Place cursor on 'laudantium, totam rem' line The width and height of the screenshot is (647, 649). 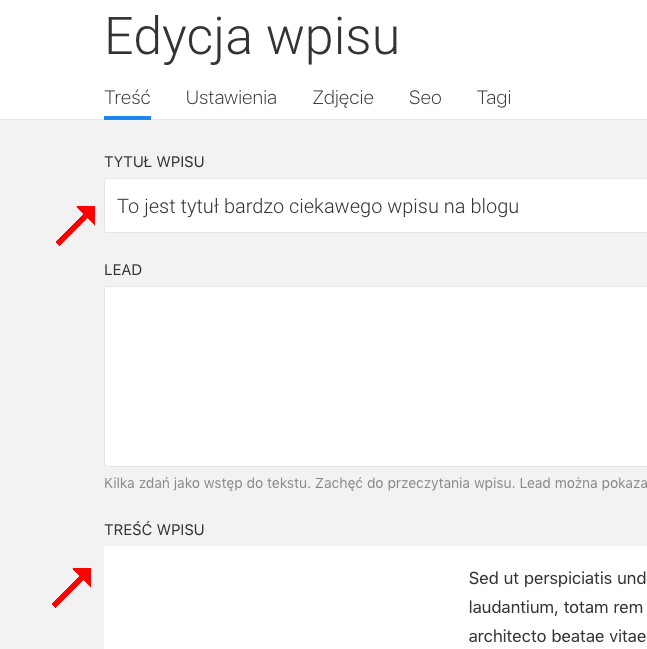(x=556, y=607)
